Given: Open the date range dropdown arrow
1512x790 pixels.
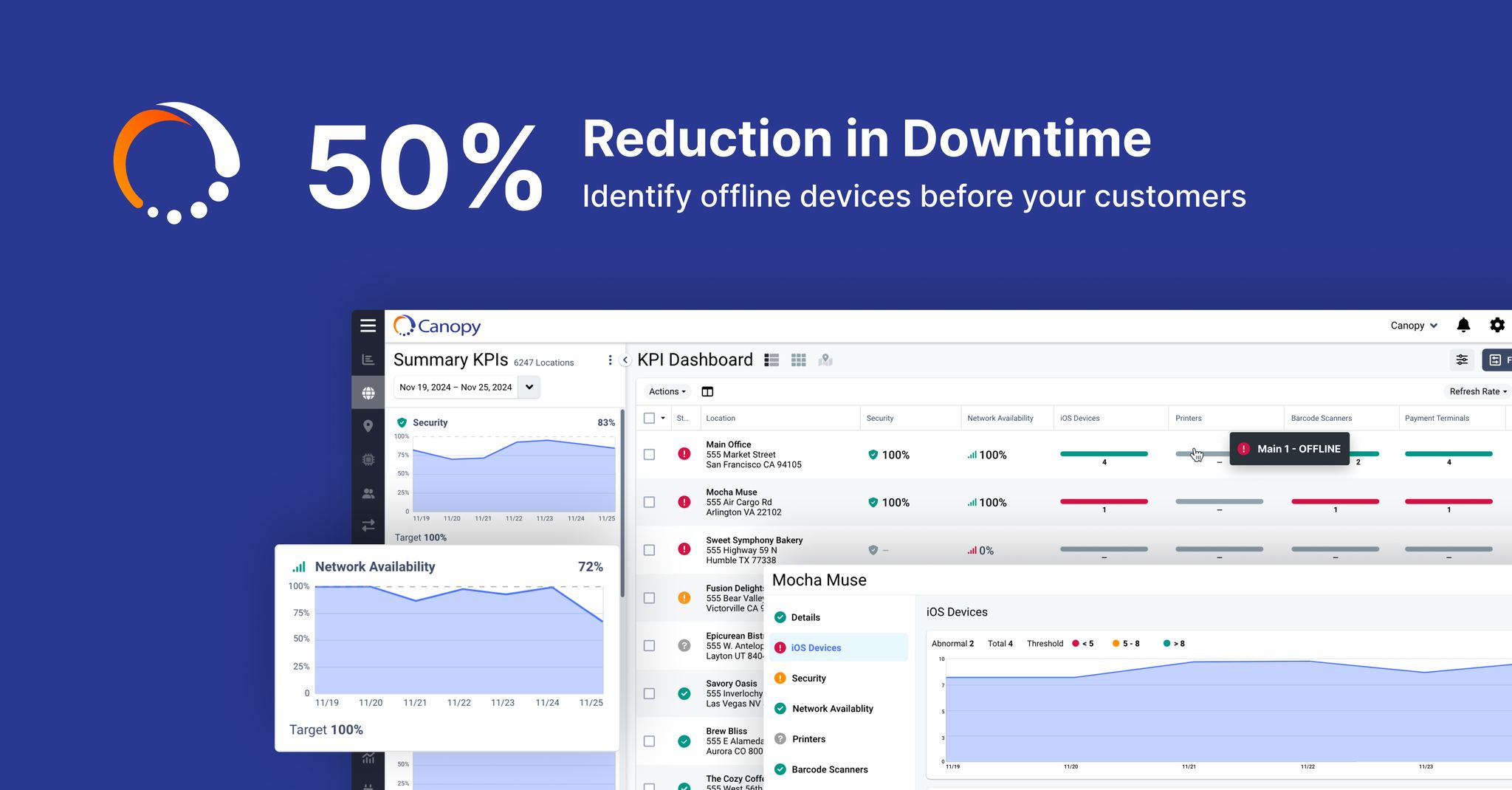Looking at the screenshot, I should point(529,387).
